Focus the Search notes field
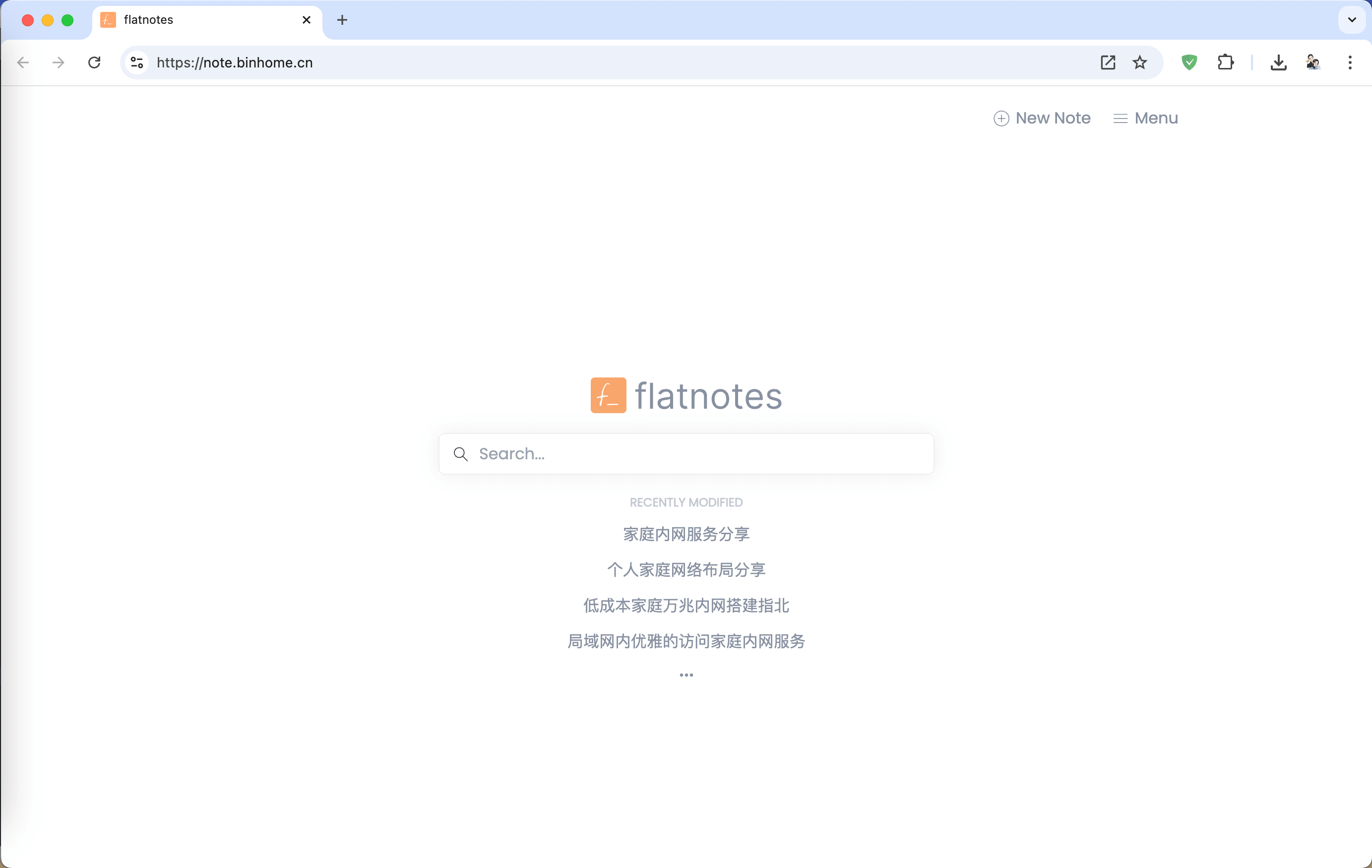The image size is (1372, 868). coord(686,454)
